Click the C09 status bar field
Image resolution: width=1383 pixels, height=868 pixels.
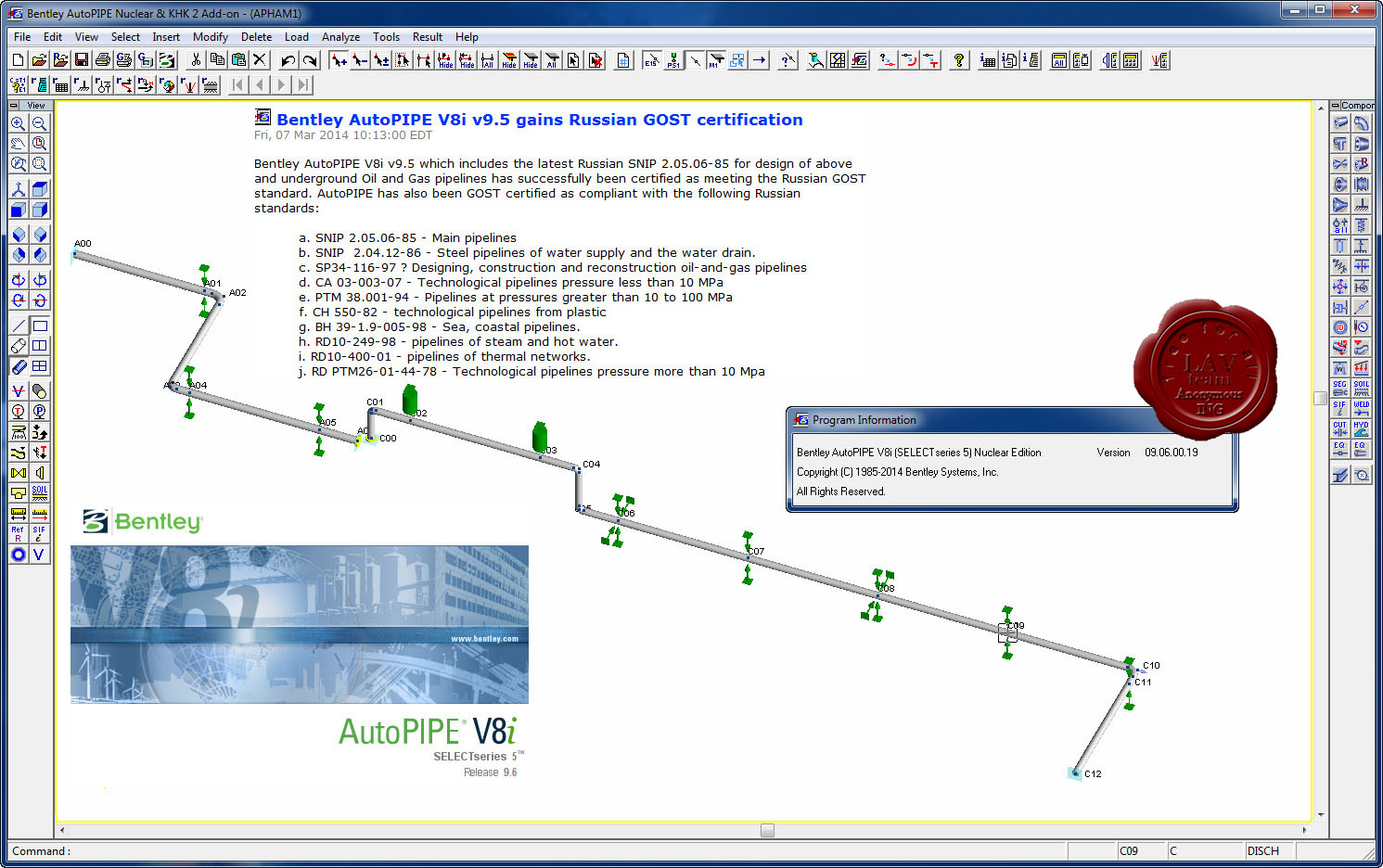pyautogui.click(x=1140, y=851)
